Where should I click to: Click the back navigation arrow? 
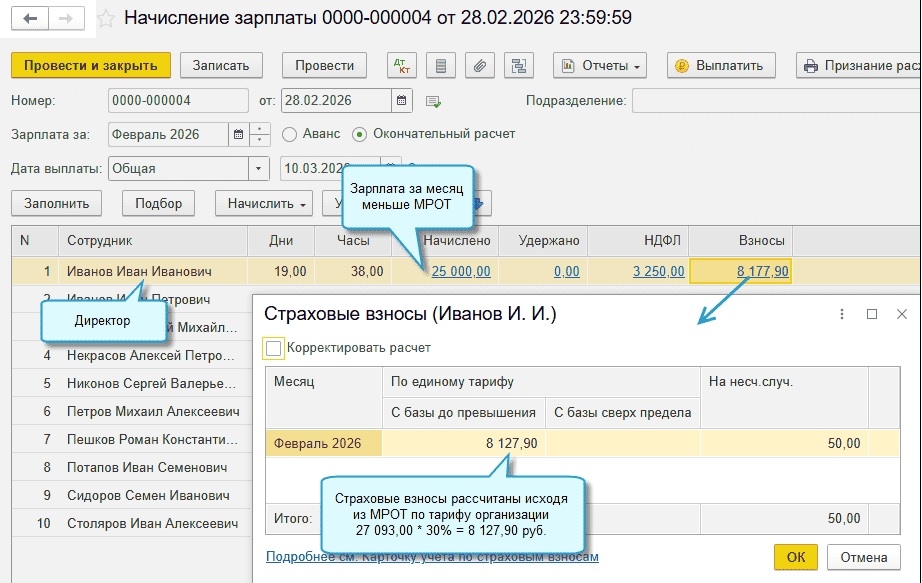(x=30, y=18)
